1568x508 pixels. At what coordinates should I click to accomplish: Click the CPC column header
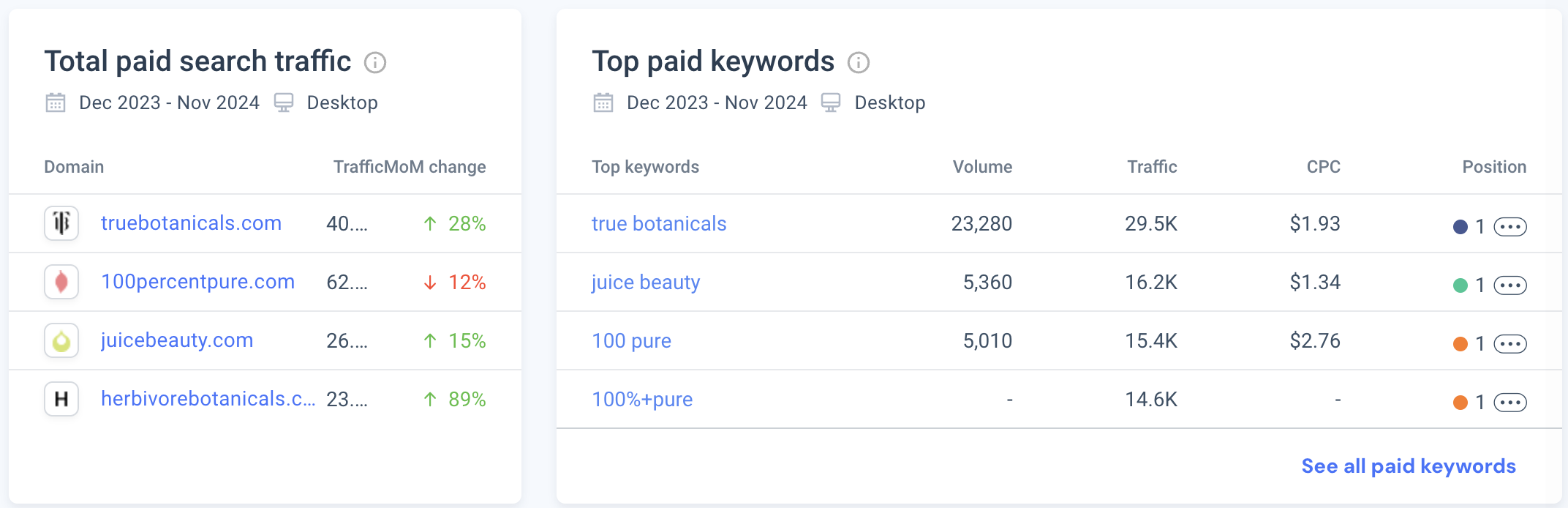(x=1323, y=167)
